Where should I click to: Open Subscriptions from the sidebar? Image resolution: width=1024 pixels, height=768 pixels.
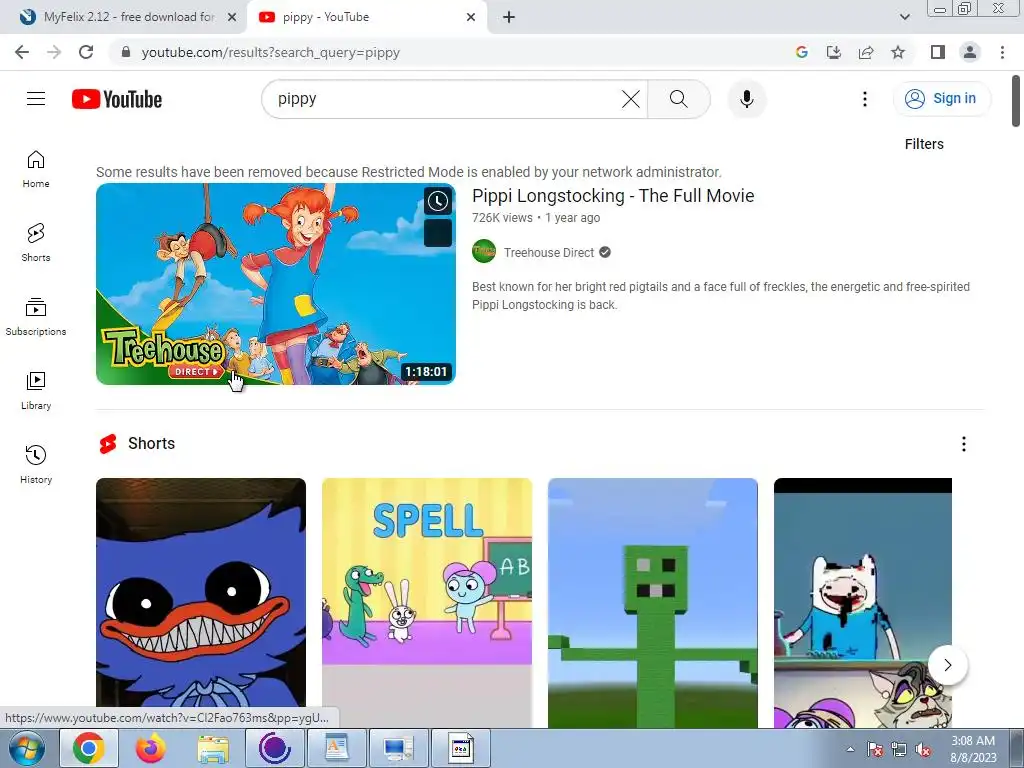[x=36, y=317]
